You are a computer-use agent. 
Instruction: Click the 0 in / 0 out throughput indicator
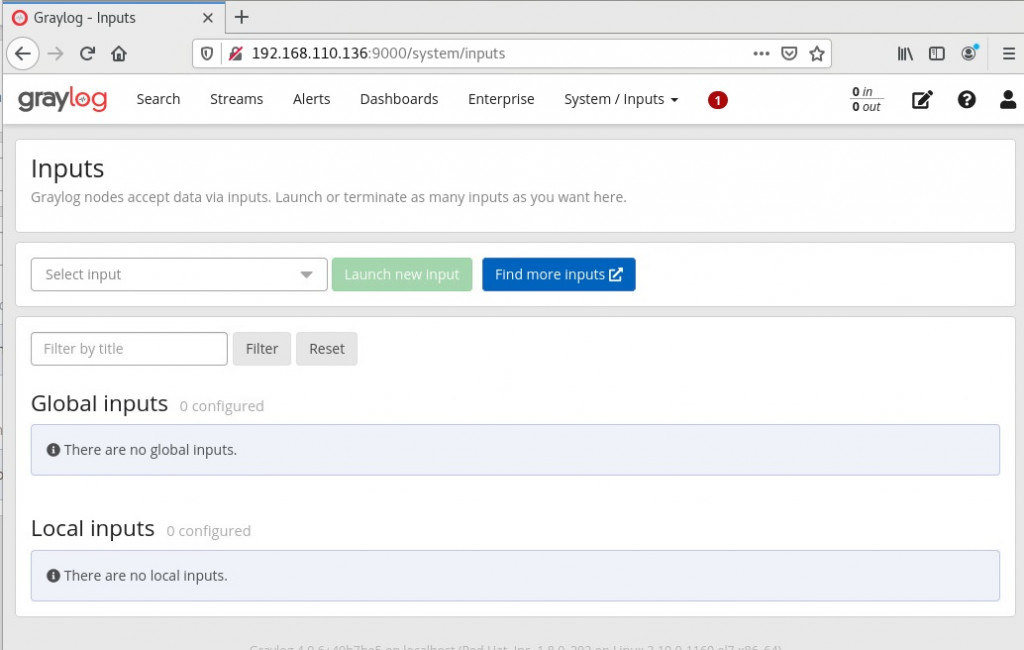(x=866, y=99)
